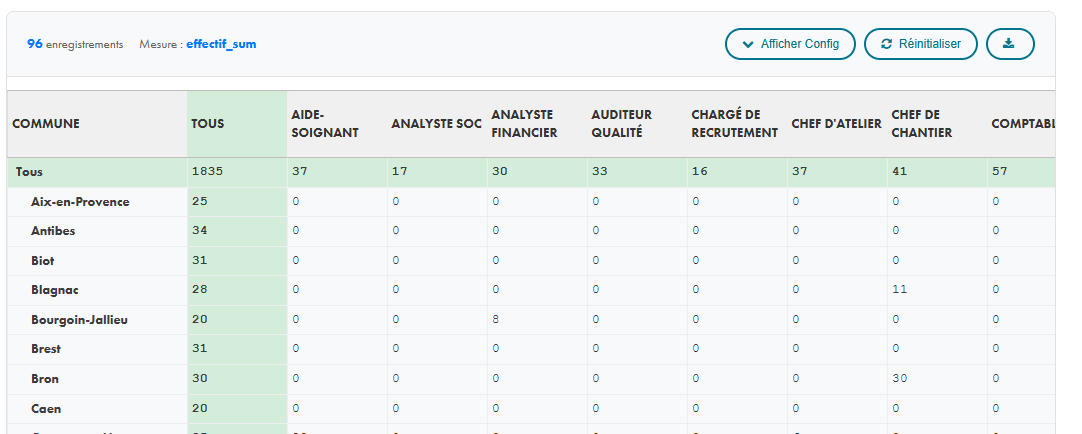Click the Réinitialiser refresh button
1082x434 pixels.
920,44
